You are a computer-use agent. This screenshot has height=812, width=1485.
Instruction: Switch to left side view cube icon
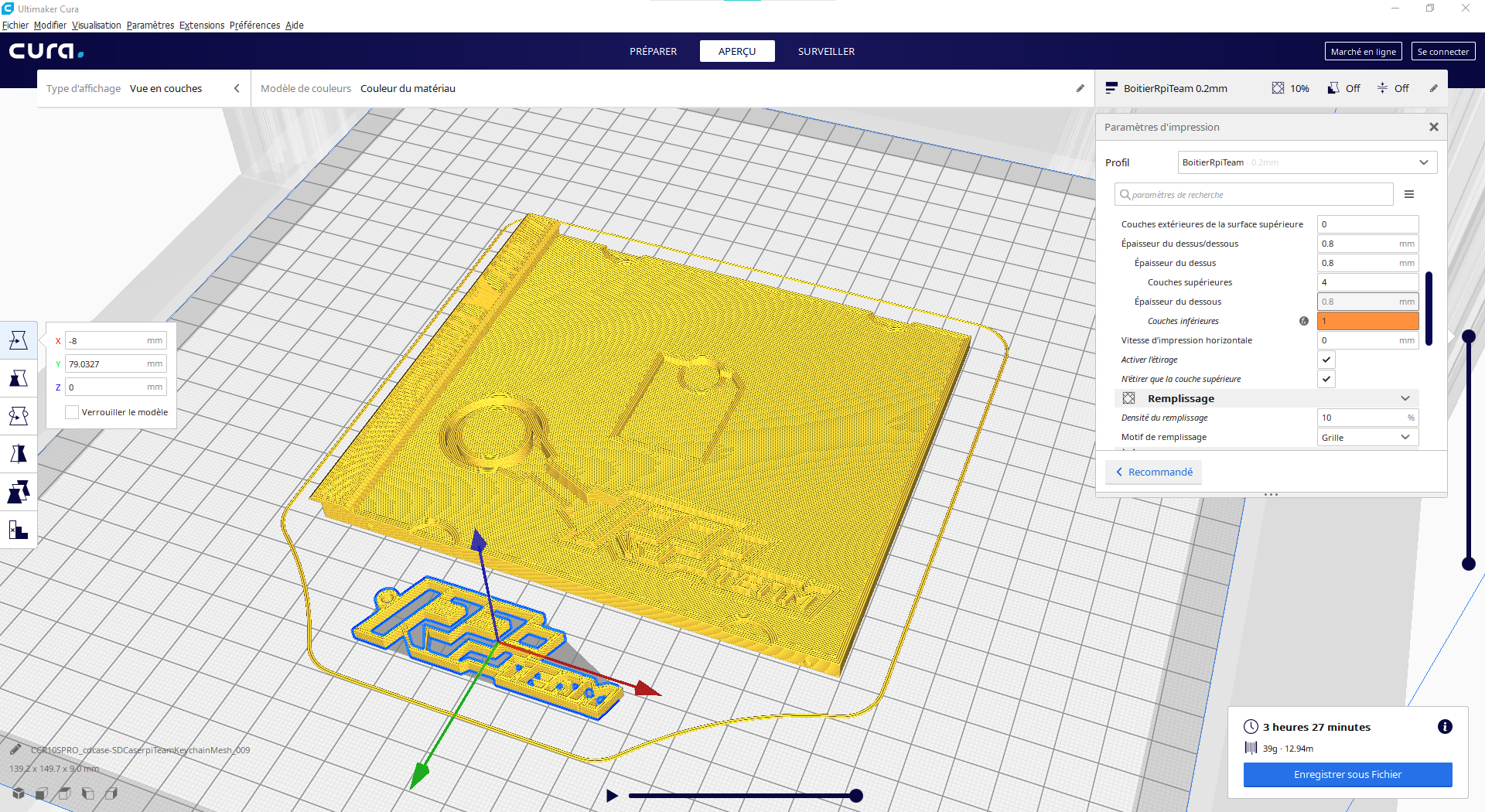88,793
